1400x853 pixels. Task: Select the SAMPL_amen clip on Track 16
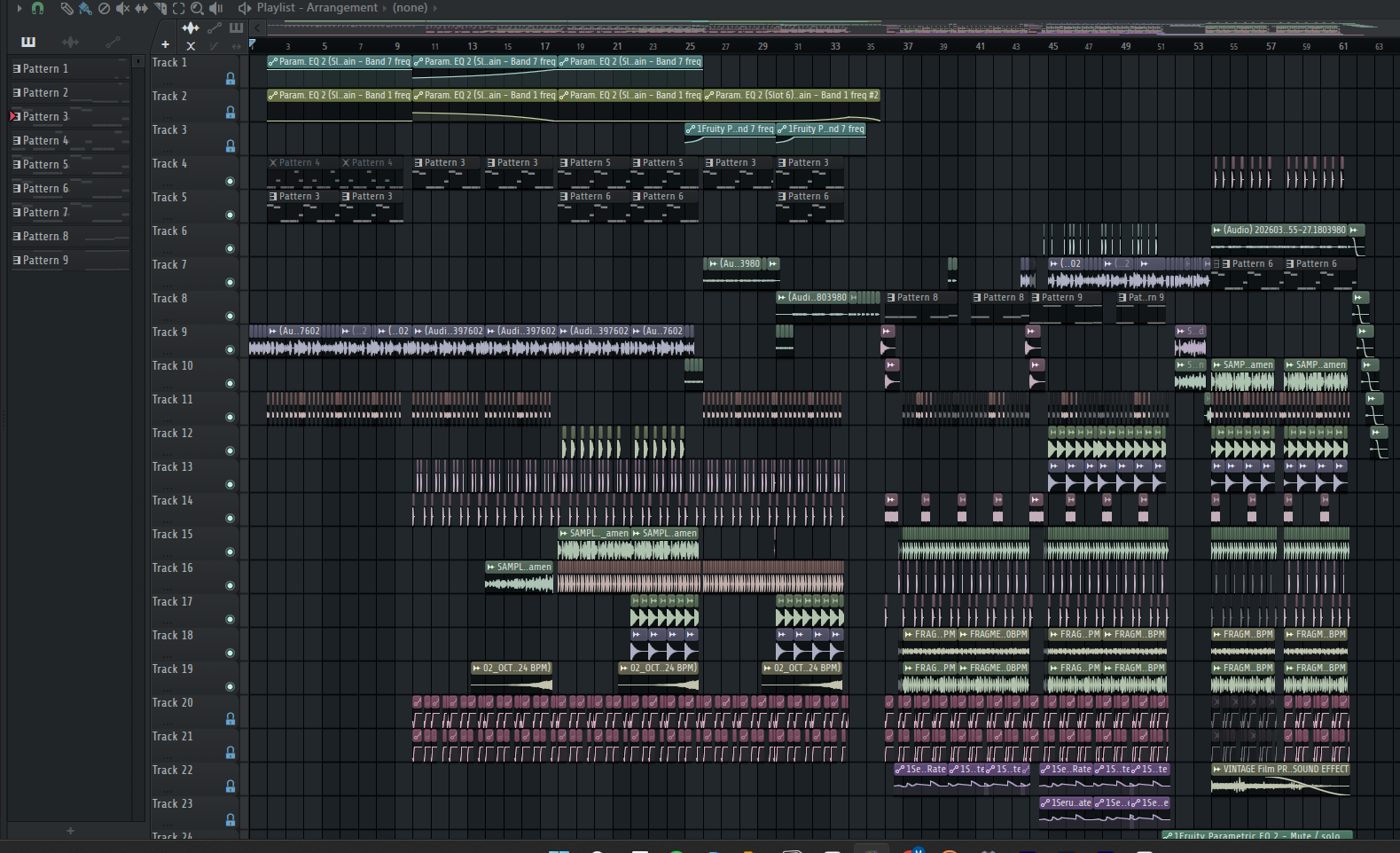tap(519, 578)
